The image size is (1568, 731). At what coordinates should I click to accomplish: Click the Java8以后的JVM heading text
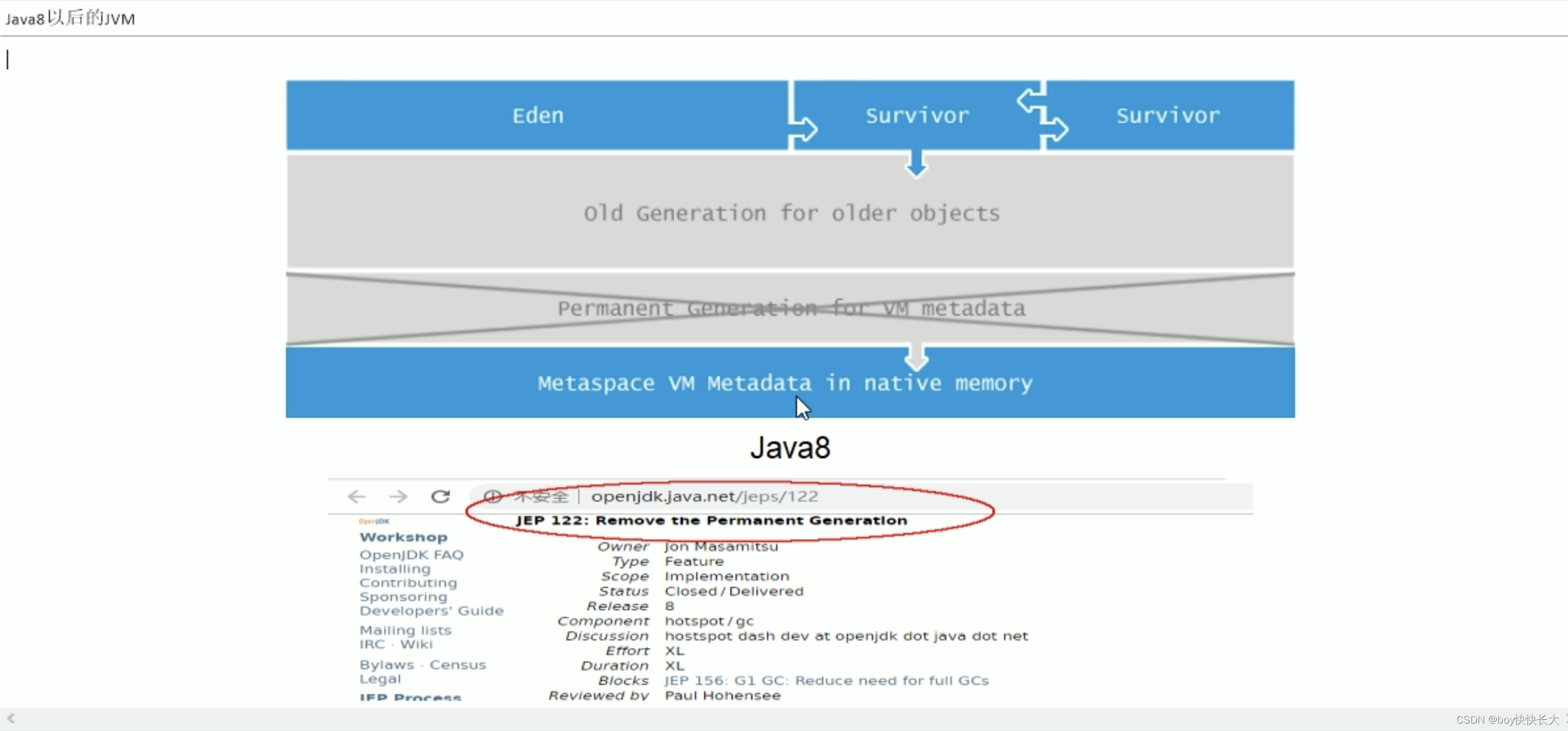point(70,18)
